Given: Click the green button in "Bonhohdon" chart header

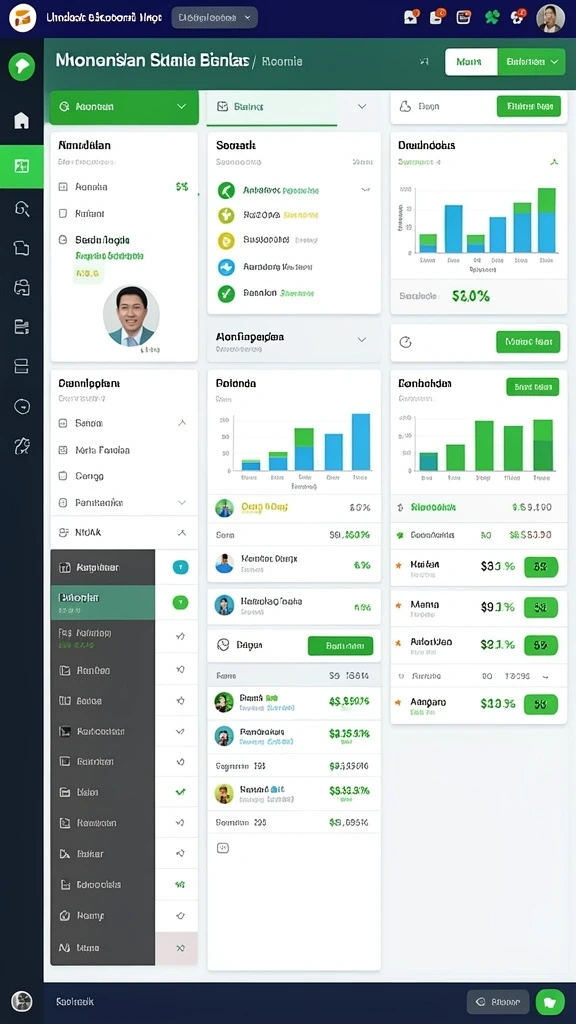Looking at the screenshot, I should (x=532, y=387).
